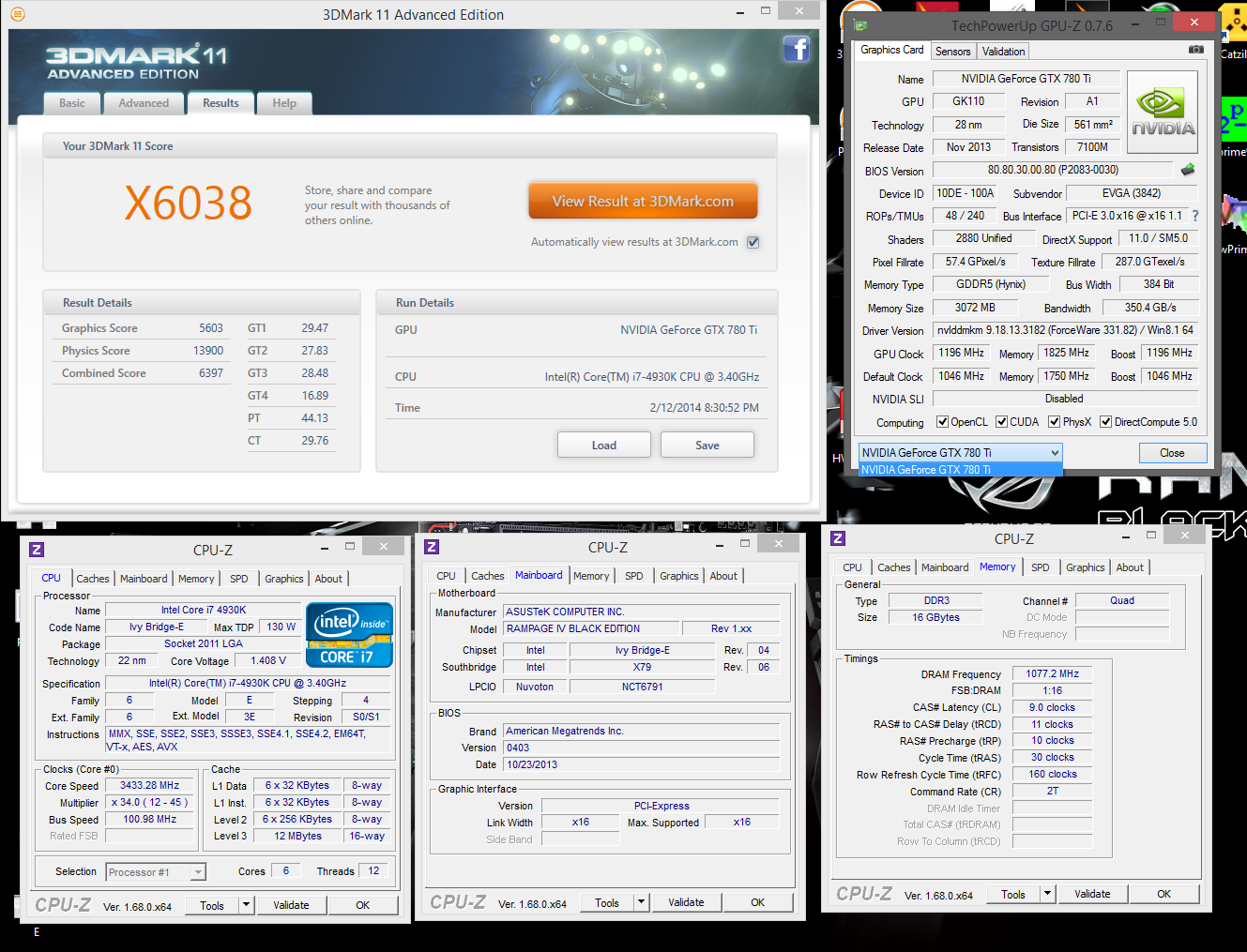Click the GPU-Z title bar icon
1247x952 pixels.
(x=861, y=25)
